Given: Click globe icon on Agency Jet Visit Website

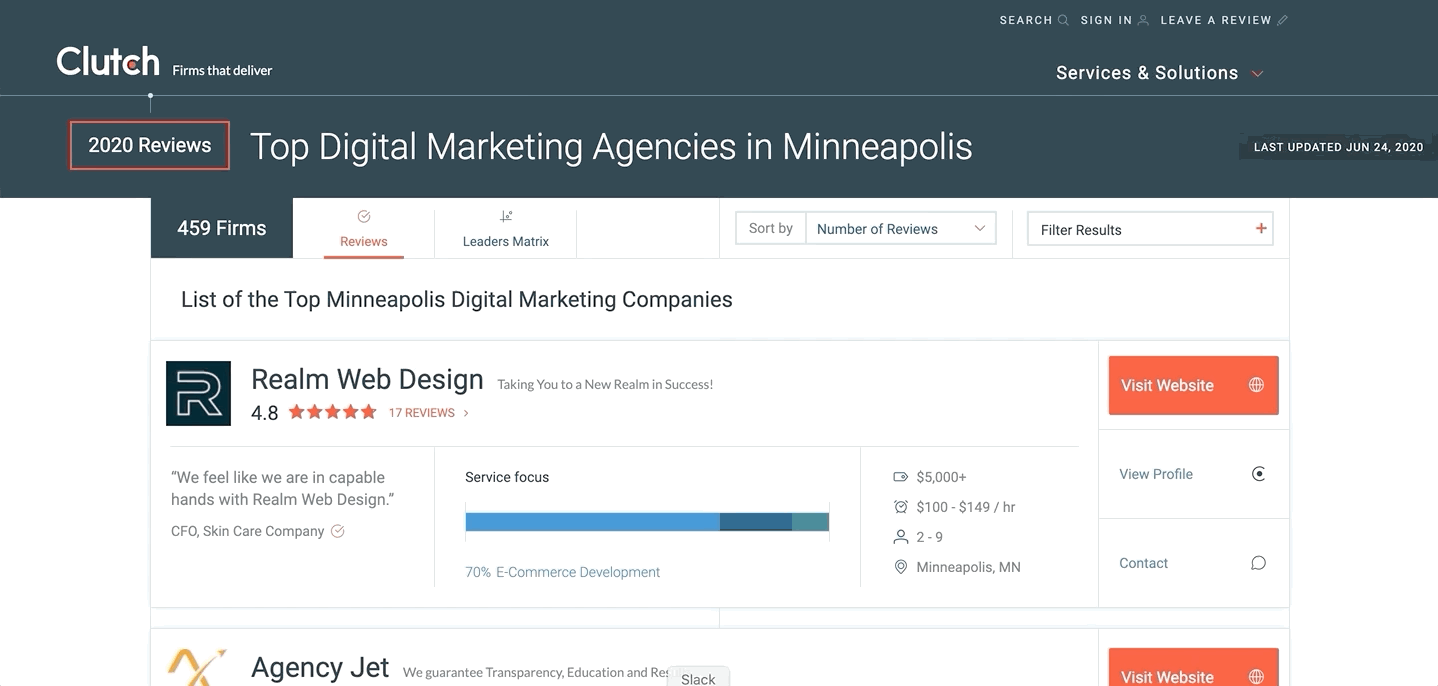Looking at the screenshot, I should click(x=1256, y=677).
